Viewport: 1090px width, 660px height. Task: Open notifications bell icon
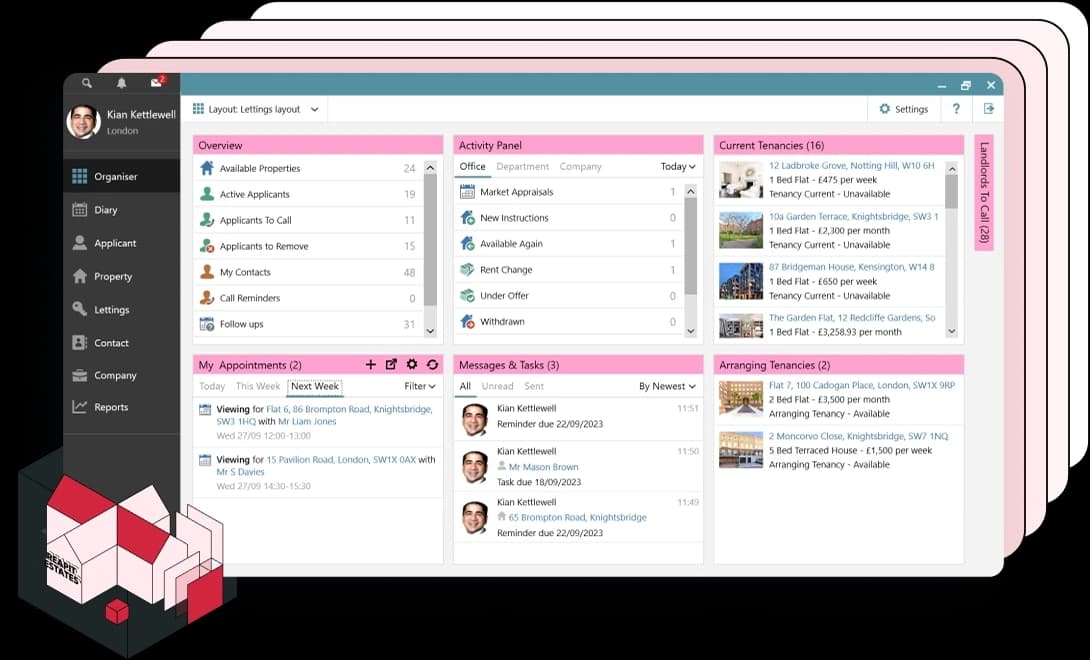point(122,83)
